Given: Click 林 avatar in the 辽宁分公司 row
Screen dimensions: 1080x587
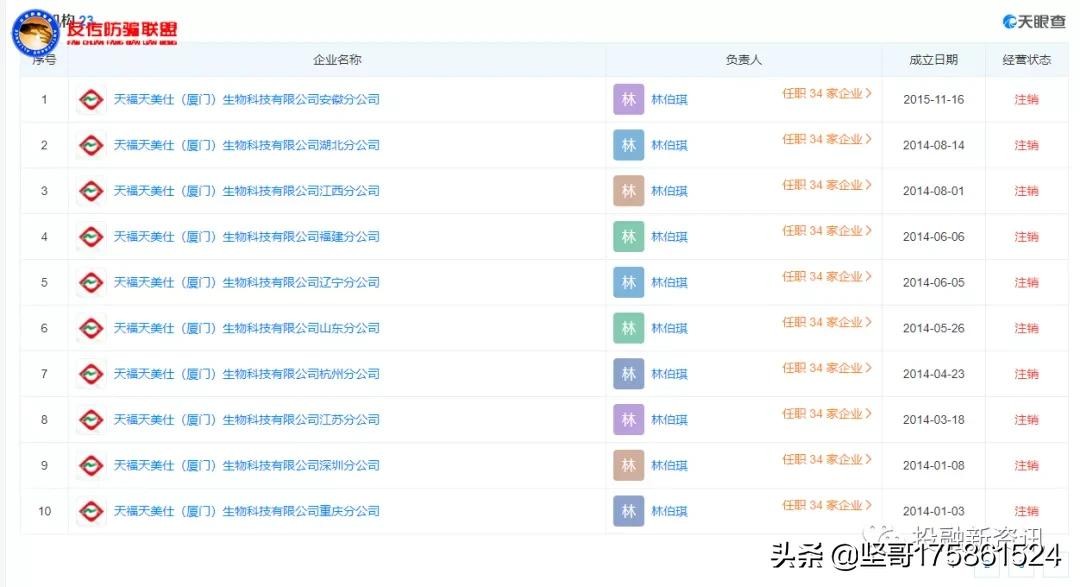Looking at the screenshot, I should click(628, 283).
